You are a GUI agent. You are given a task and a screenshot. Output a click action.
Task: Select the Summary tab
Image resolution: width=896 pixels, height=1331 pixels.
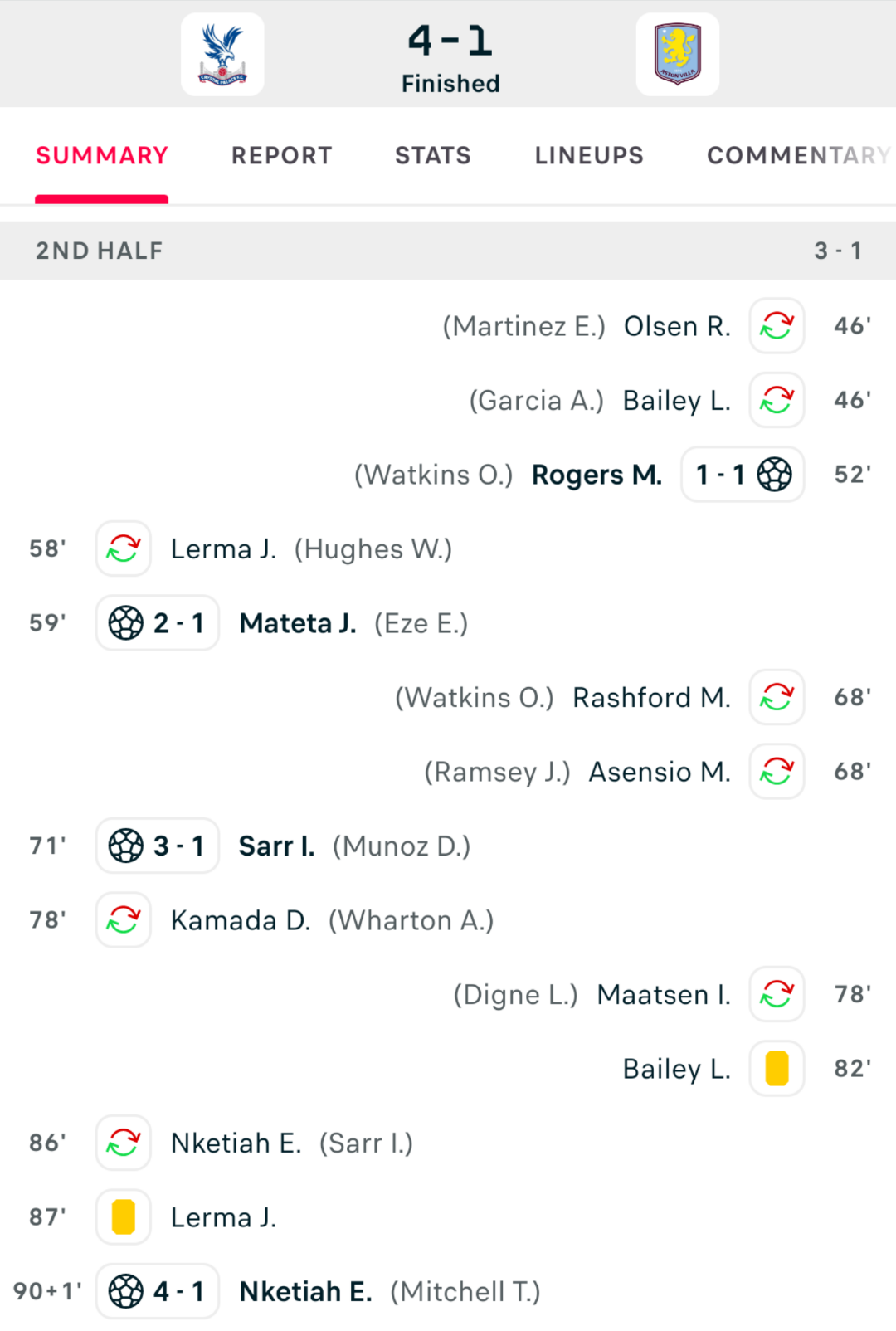coord(102,155)
